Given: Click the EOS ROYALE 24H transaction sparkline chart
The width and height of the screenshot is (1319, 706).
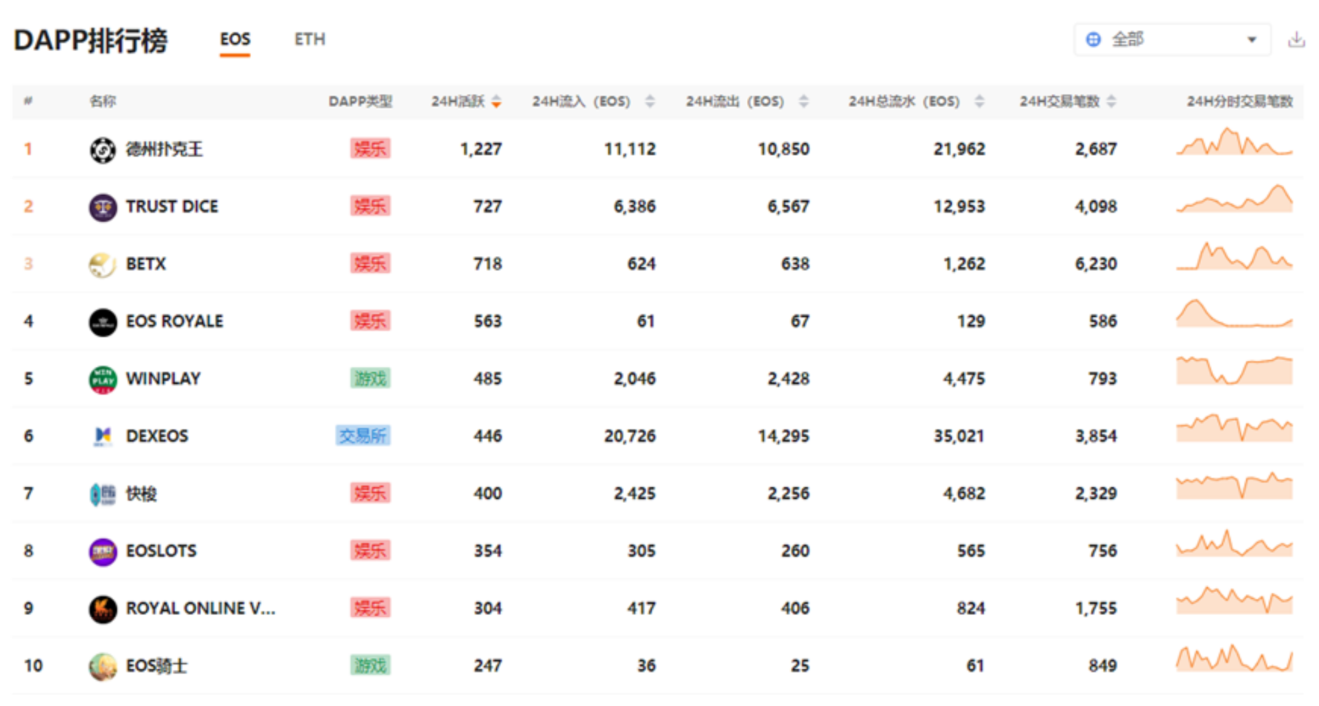Looking at the screenshot, I should 1235,314.
